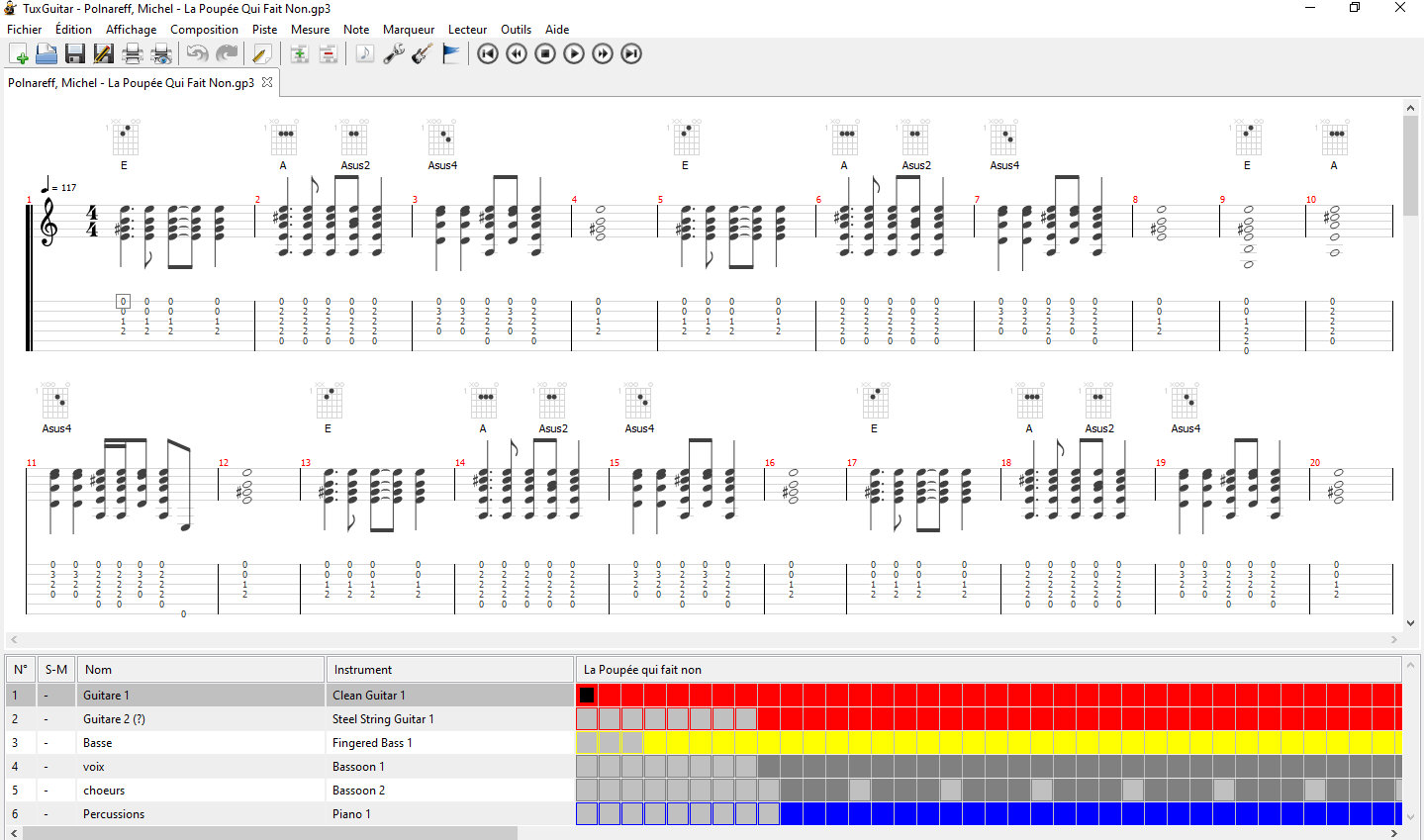Image resolution: width=1424 pixels, height=840 pixels.
Task: Add a new track with the green plus icon
Action: pos(299,53)
